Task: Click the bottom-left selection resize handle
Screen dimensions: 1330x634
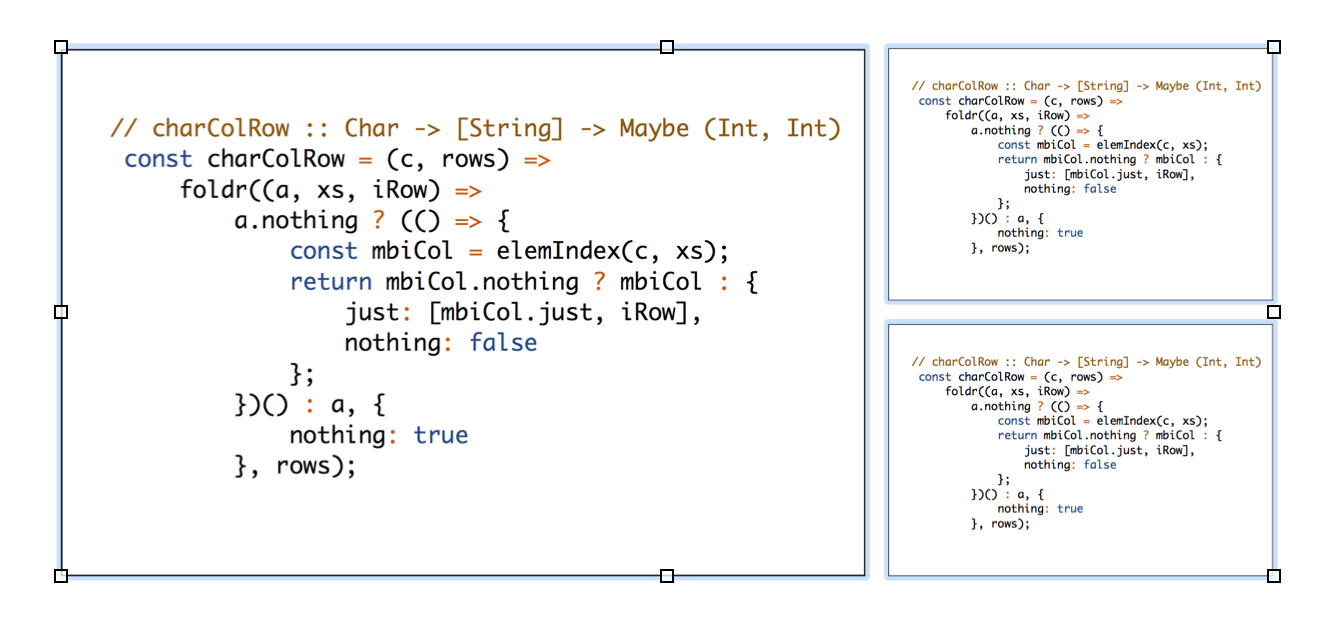Action: tap(61, 576)
